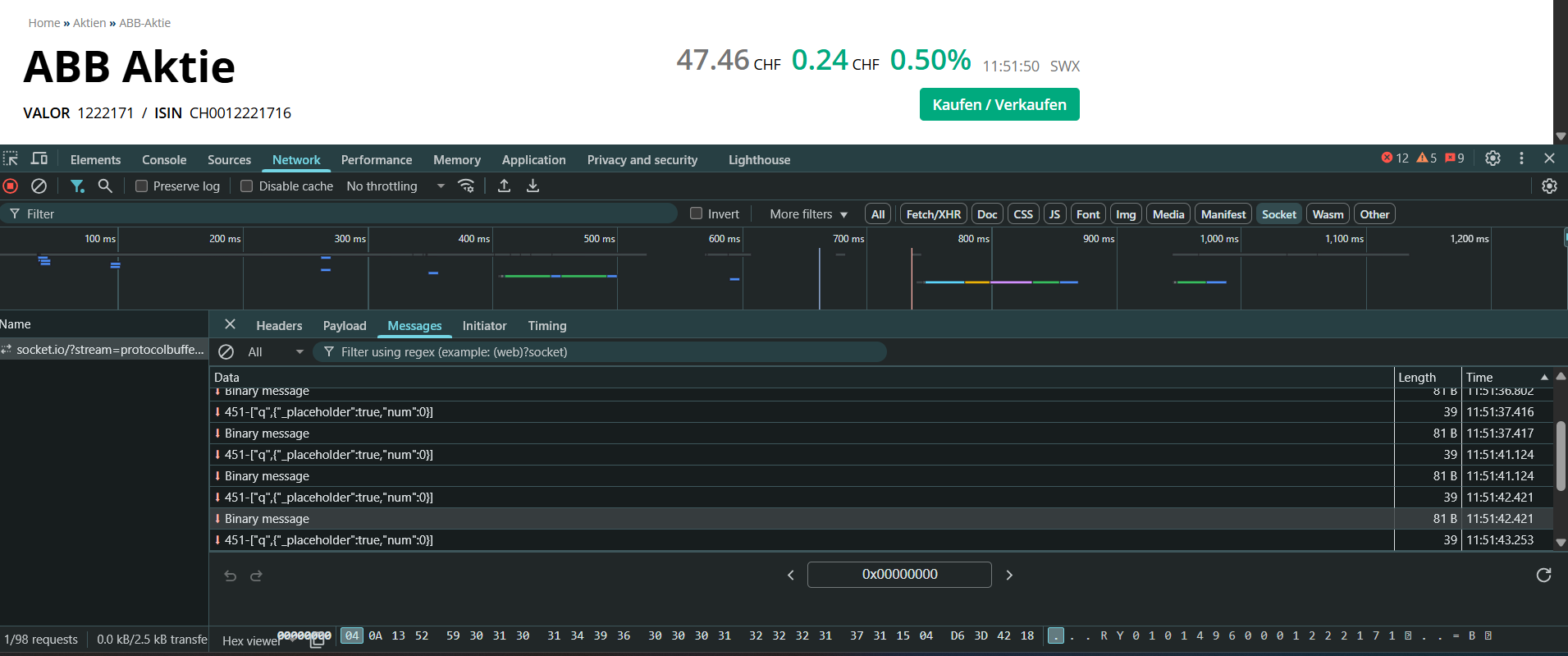
Task: Tick the Invert filter checkbox
Action: point(697,213)
